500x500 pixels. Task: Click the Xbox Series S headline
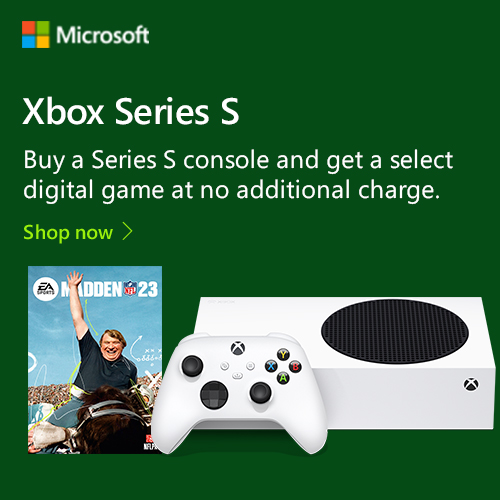(x=131, y=111)
